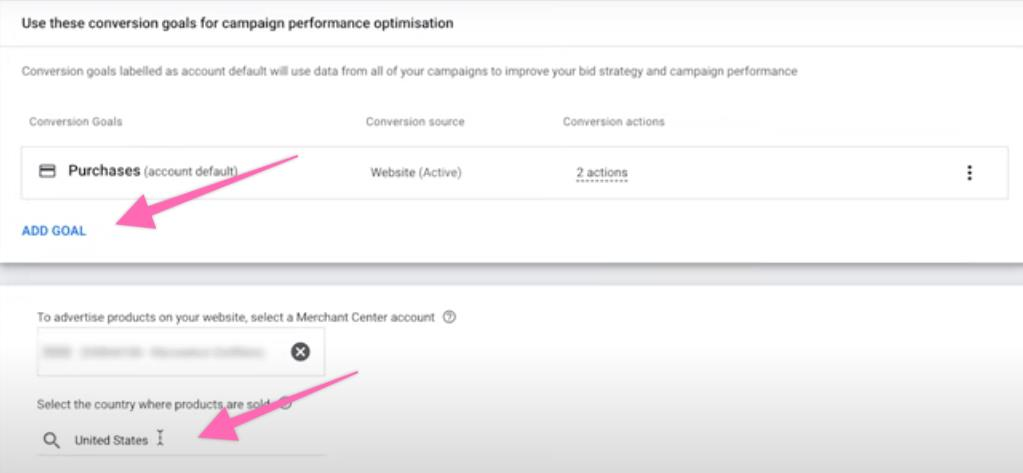The width and height of the screenshot is (1023, 473).
Task: Open help for Merchant Center account
Action: pos(449,317)
